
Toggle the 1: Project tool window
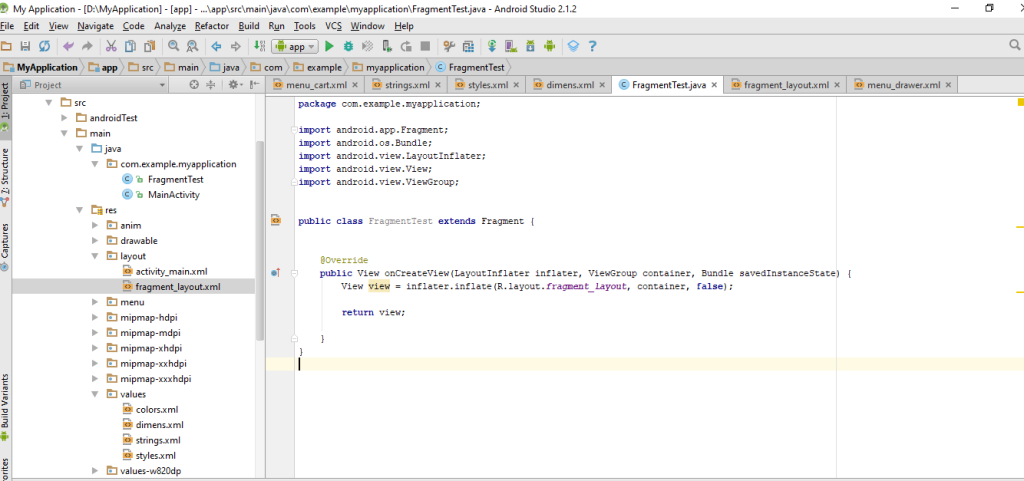pos(5,108)
